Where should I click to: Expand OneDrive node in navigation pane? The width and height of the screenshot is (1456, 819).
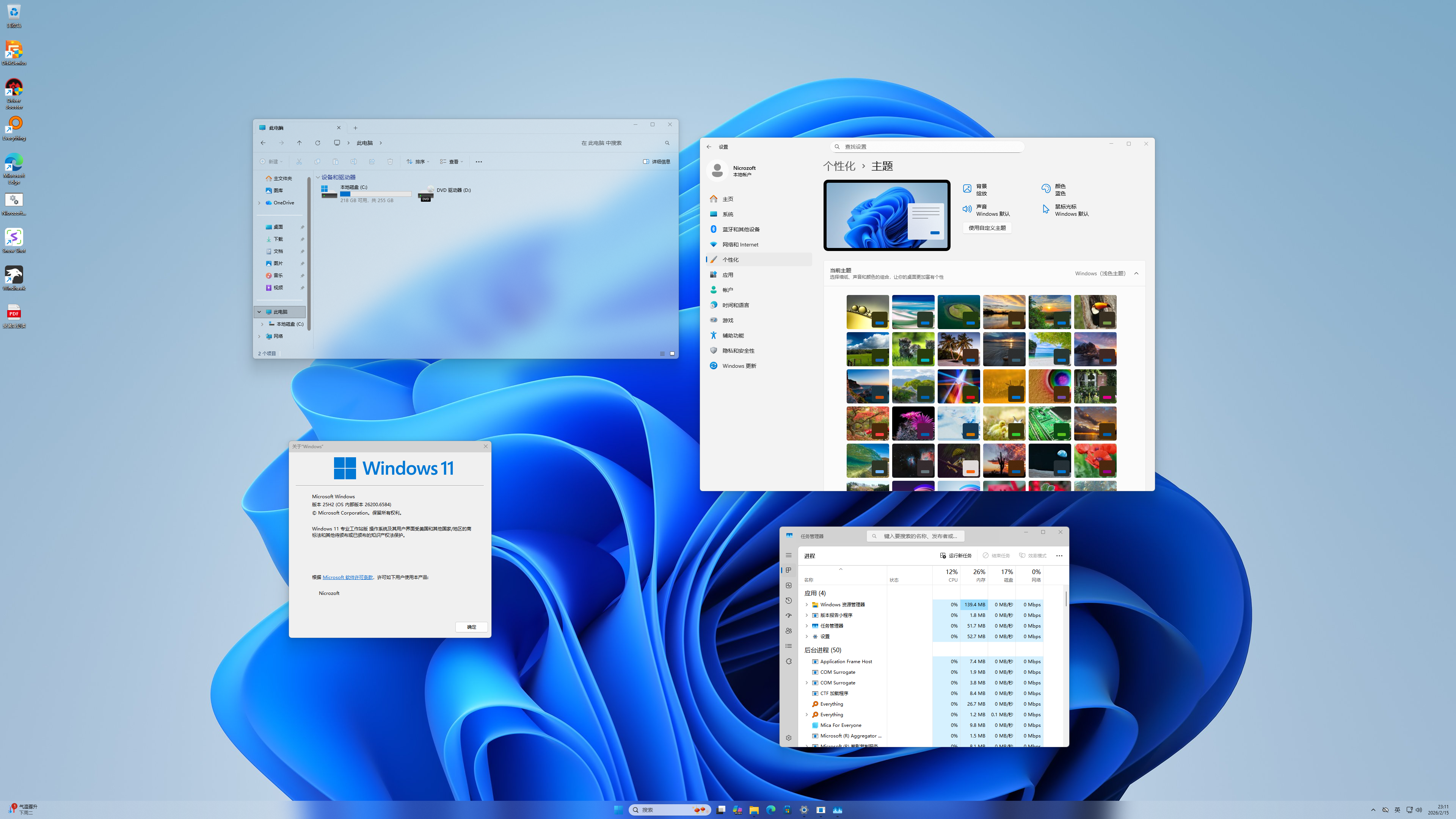click(x=259, y=203)
